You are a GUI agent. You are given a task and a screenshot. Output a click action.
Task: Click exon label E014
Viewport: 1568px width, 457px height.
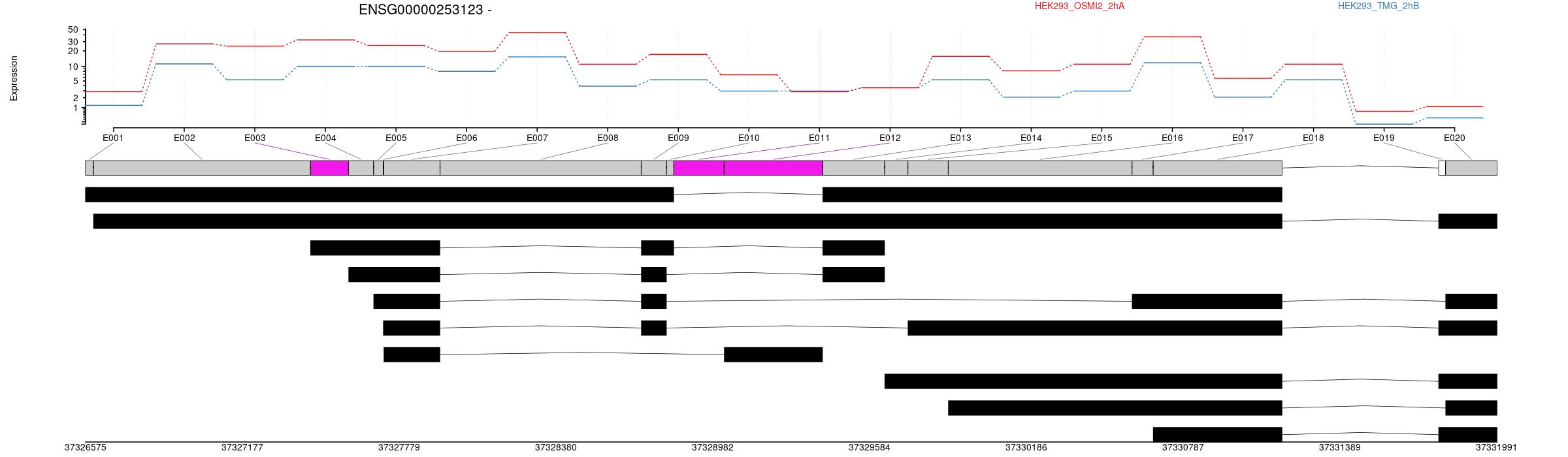(x=1031, y=138)
